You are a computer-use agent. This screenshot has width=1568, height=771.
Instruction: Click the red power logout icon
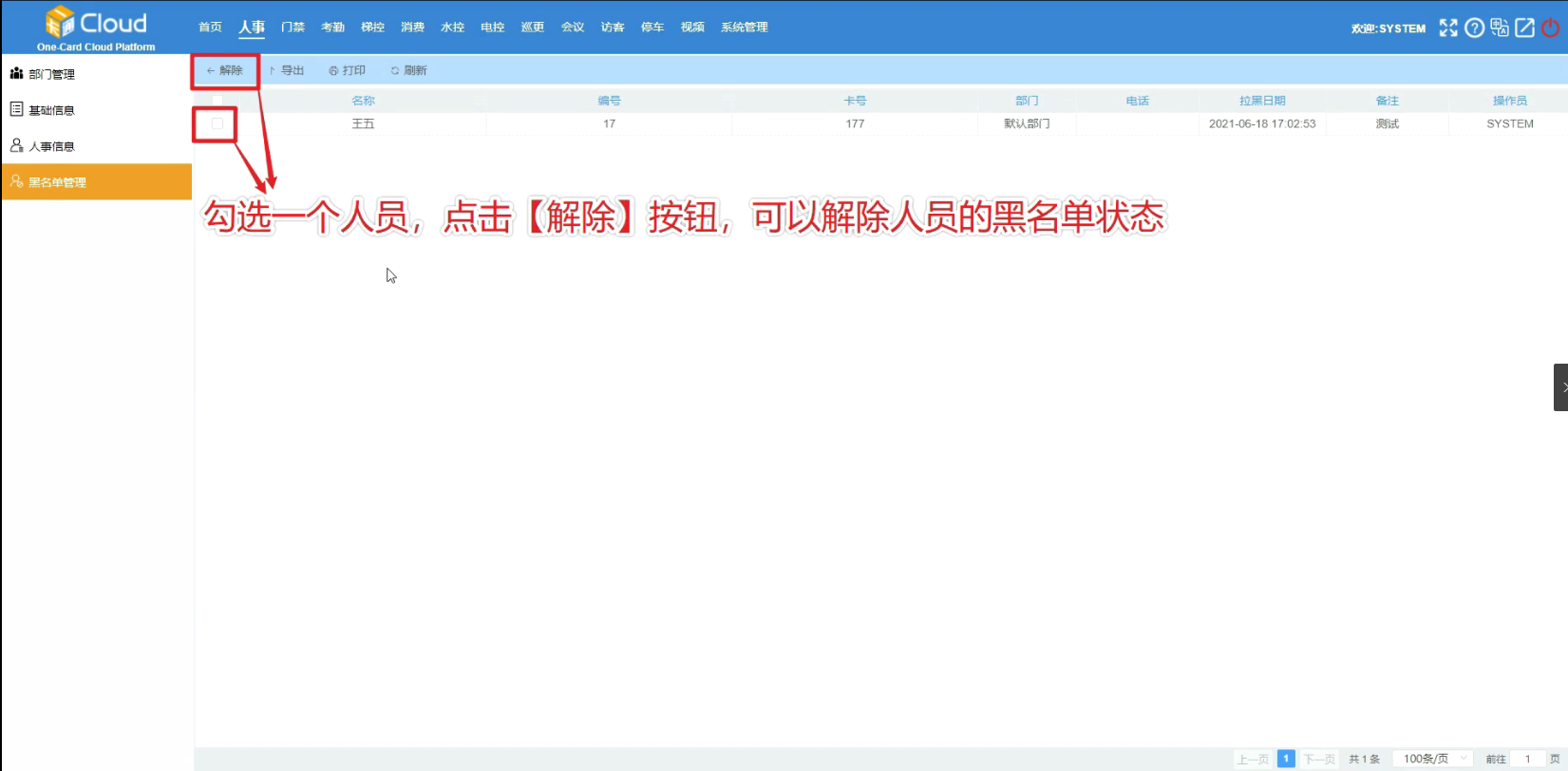(x=1550, y=28)
